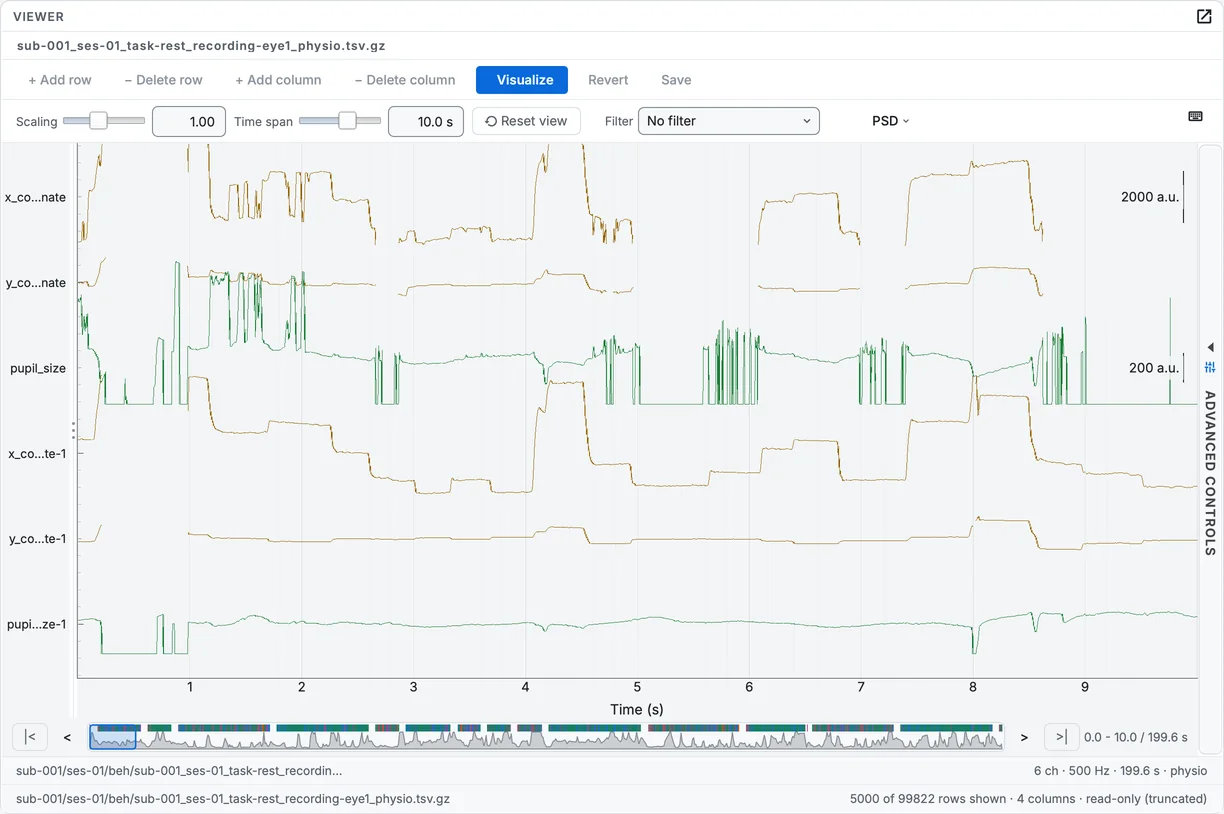Open viewer in new window icon
The width and height of the screenshot is (1224, 814).
point(1204,16)
